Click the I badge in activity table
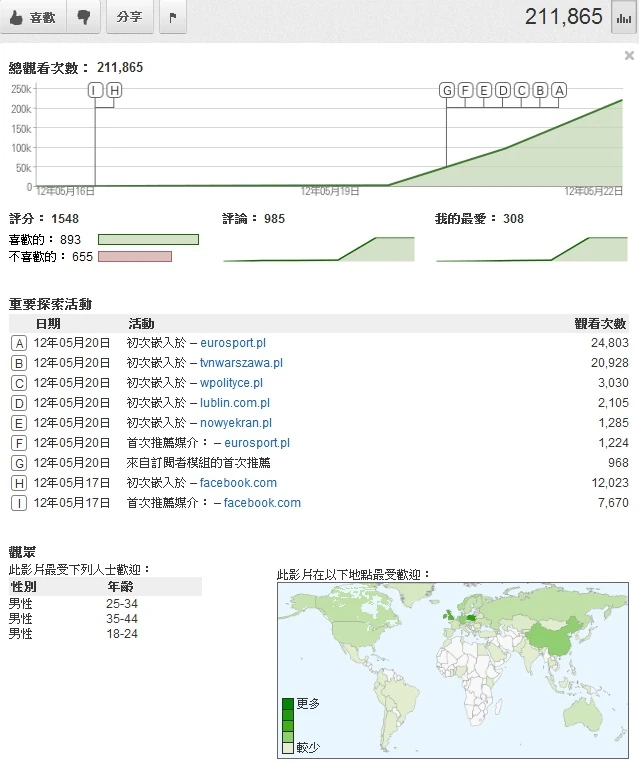This screenshot has width=639, height=767. 19,503
